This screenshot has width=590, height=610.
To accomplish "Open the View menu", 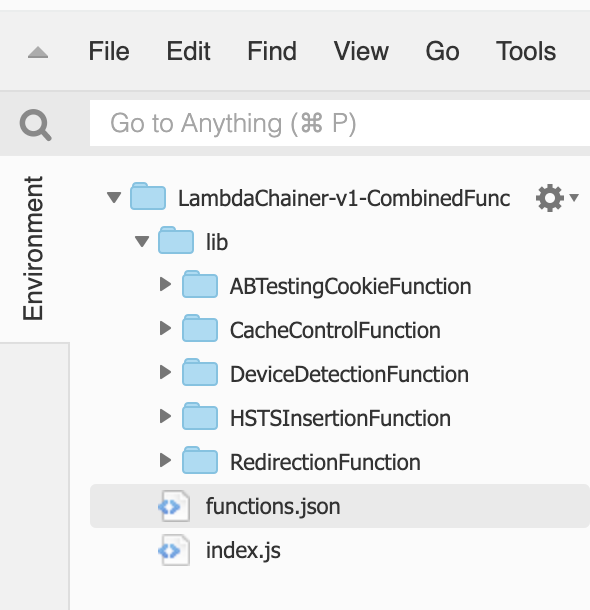I will click(x=361, y=51).
